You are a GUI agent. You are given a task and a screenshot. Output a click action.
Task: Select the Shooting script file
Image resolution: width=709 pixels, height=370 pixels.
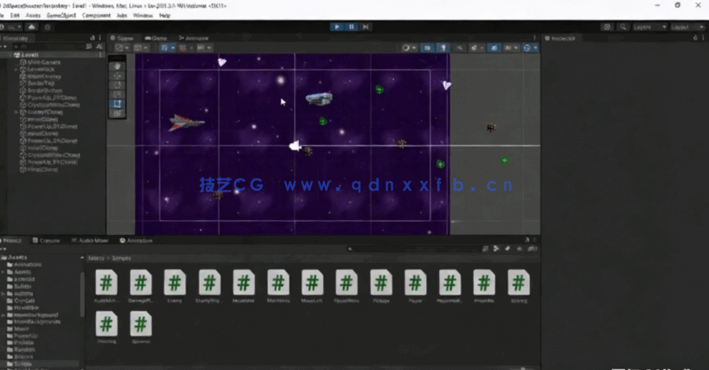coord(106,328)
